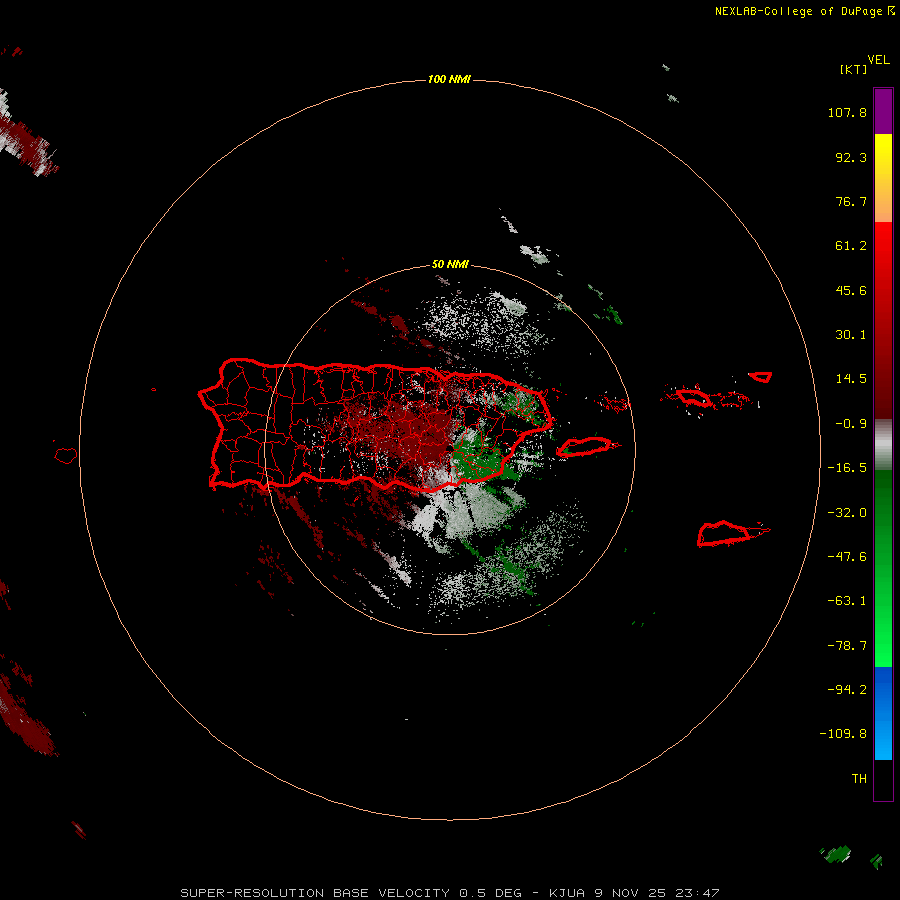Select the -109.8 scale value
900x900 pixels.
[x=843, y=734]
